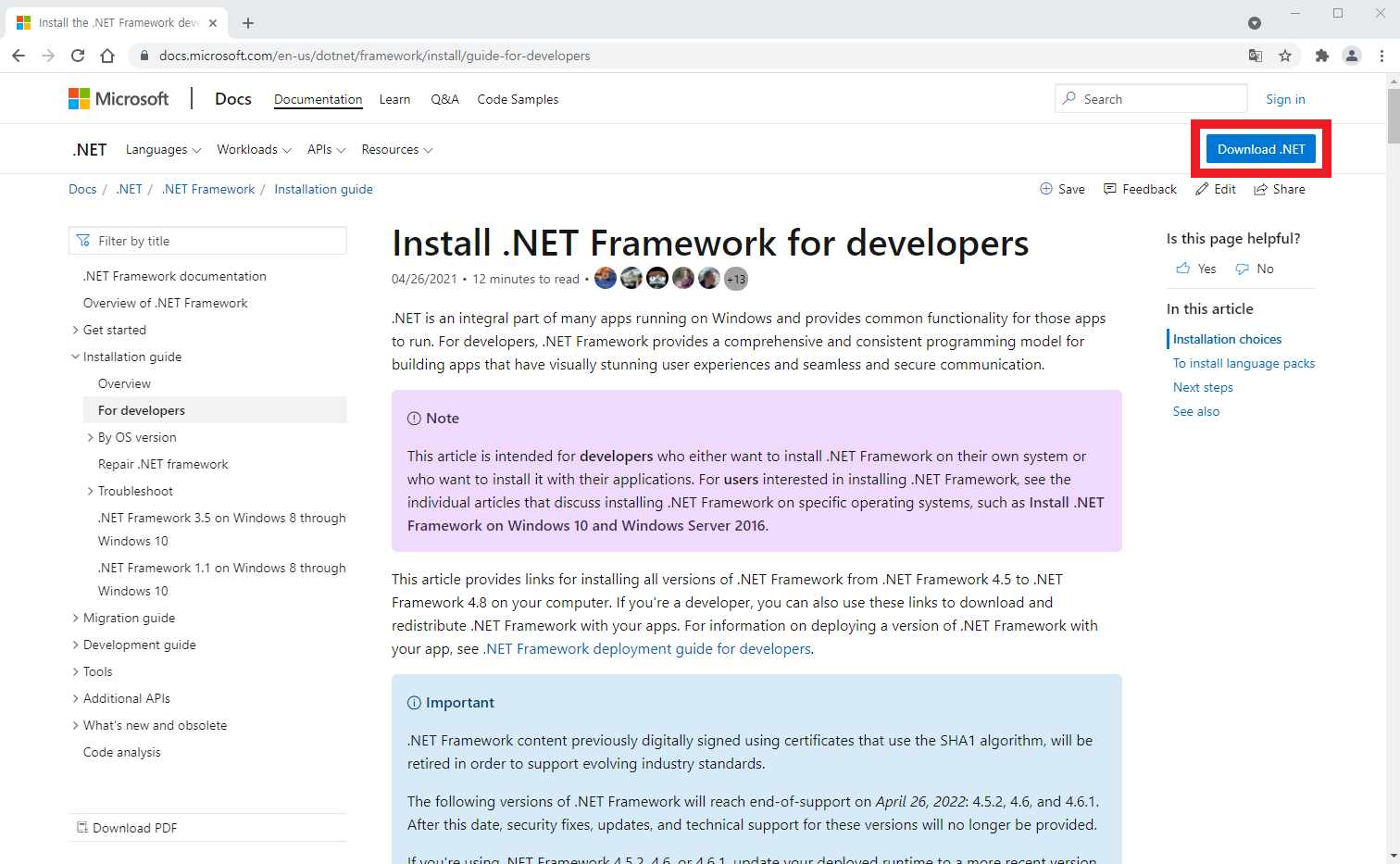Open .NET Framework breadcrumb link
1400x864 pixels.
[x=208, y=189]
